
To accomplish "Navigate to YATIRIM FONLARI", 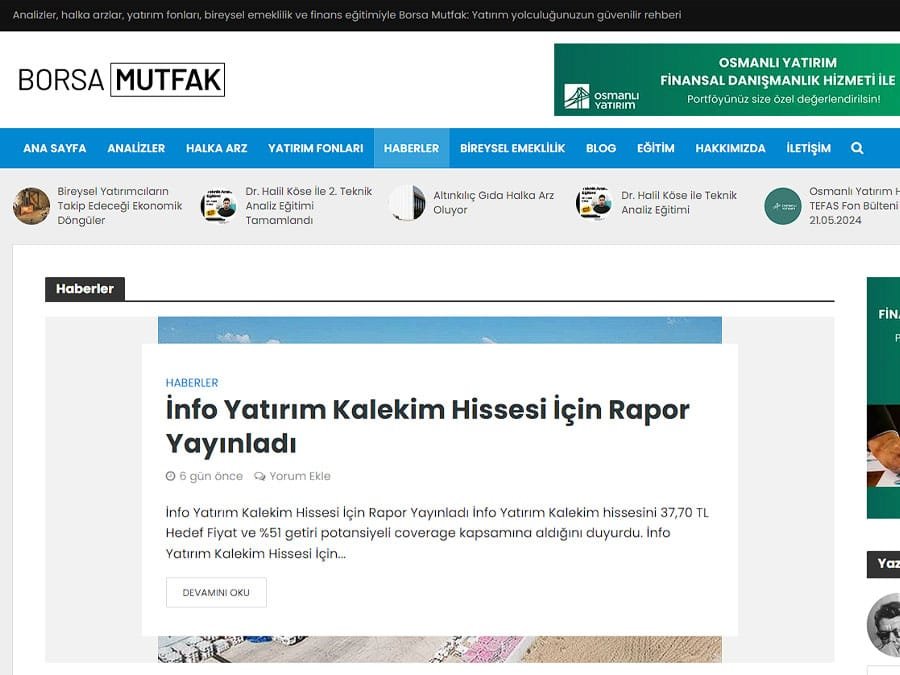I will click(x=315, y=147).
